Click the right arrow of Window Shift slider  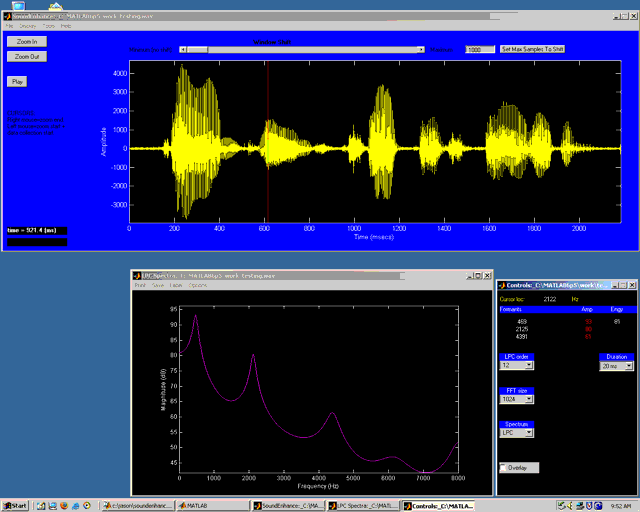click(422, 49)
